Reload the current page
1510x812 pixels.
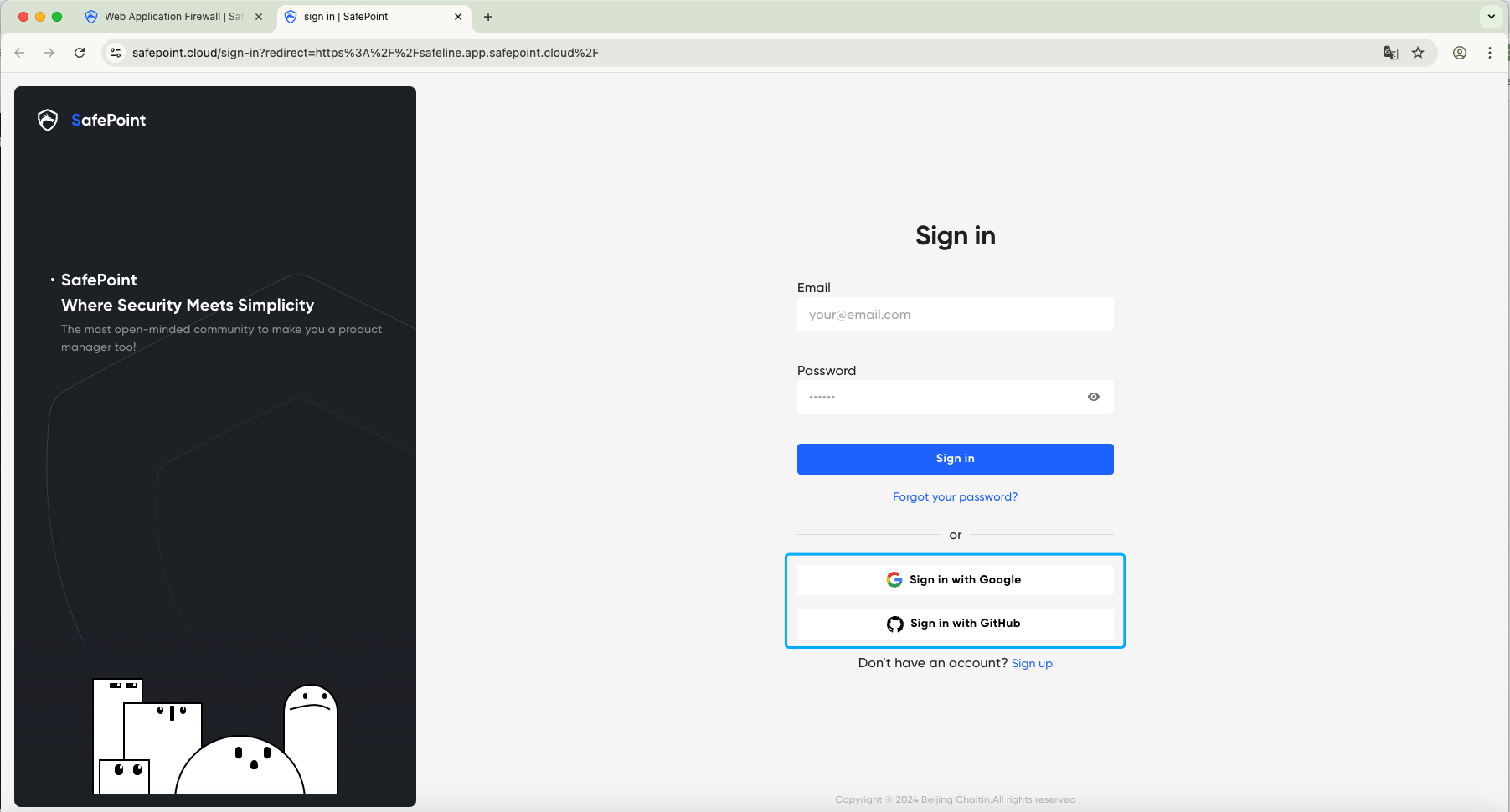tap(80, 53)
